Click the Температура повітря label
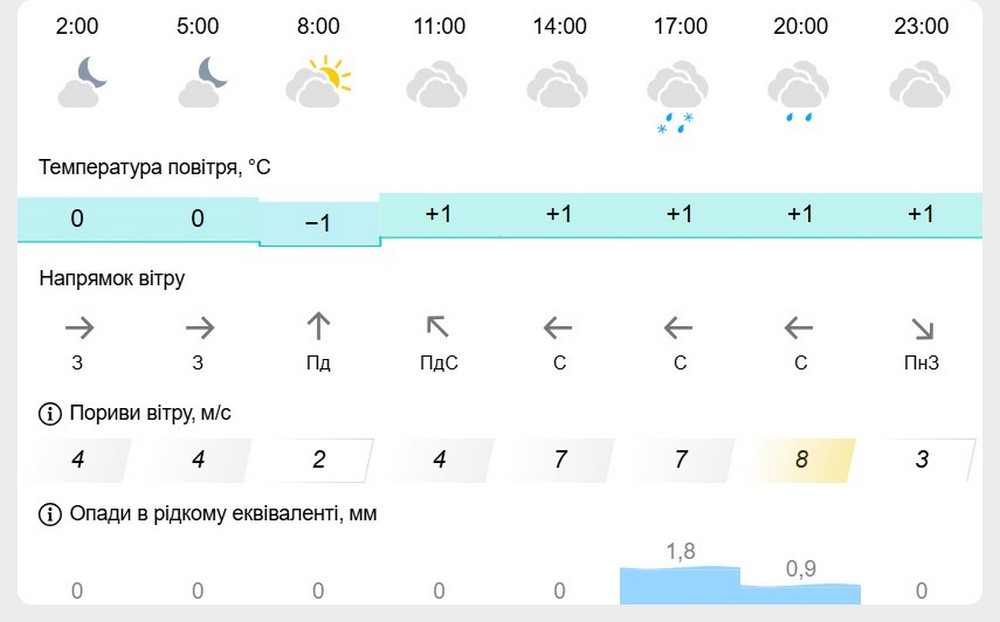 [155, 167]
